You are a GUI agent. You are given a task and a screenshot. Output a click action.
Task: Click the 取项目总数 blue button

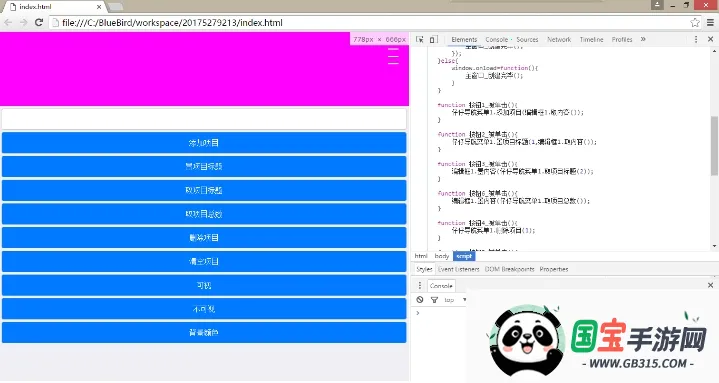point(204,214)
